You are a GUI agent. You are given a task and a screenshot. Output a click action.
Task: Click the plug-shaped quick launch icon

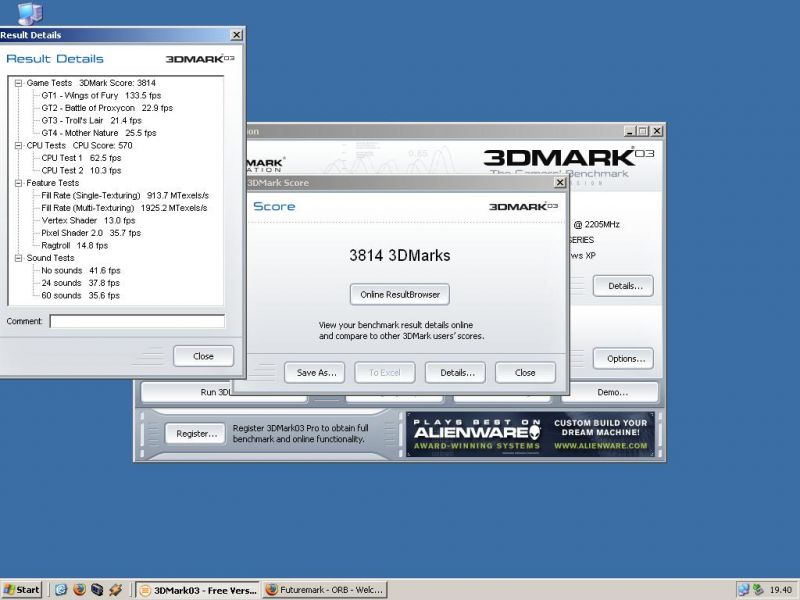point(115,590)
